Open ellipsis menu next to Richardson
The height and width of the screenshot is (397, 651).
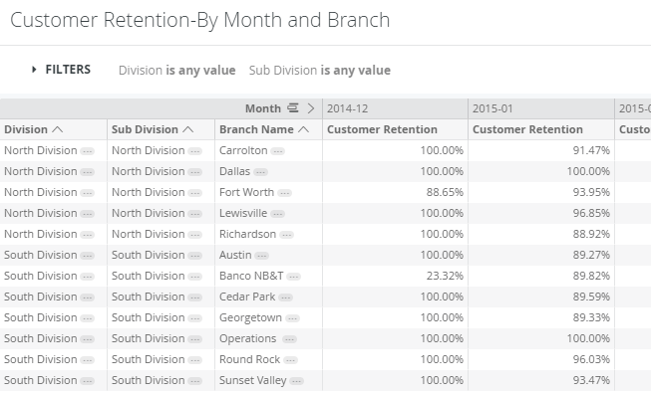[286, 235]
